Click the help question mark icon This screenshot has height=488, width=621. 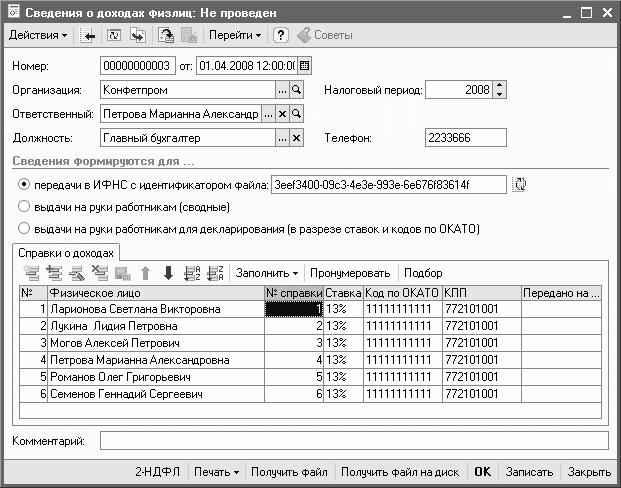click(281, 35)
